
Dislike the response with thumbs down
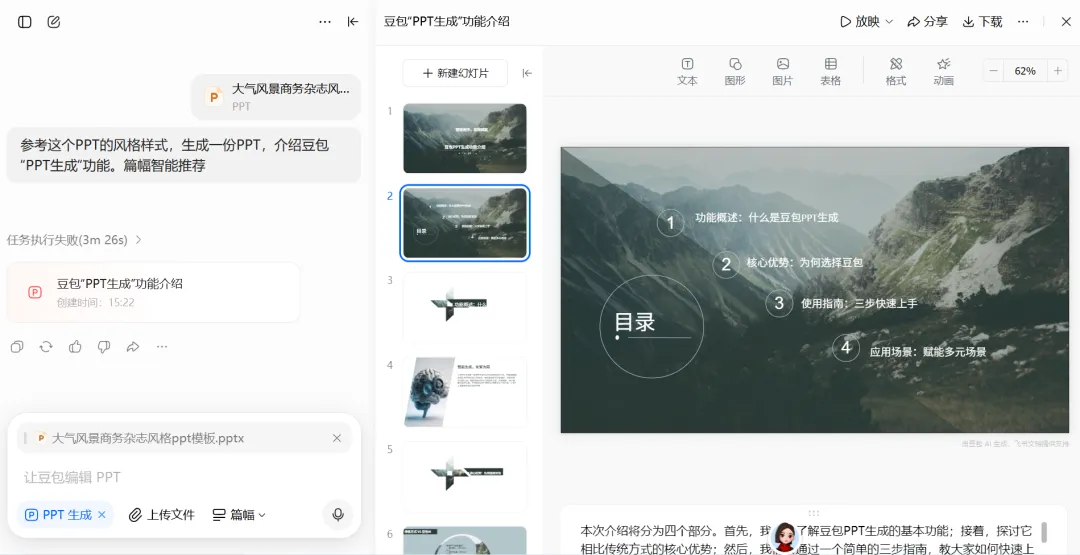104,346
